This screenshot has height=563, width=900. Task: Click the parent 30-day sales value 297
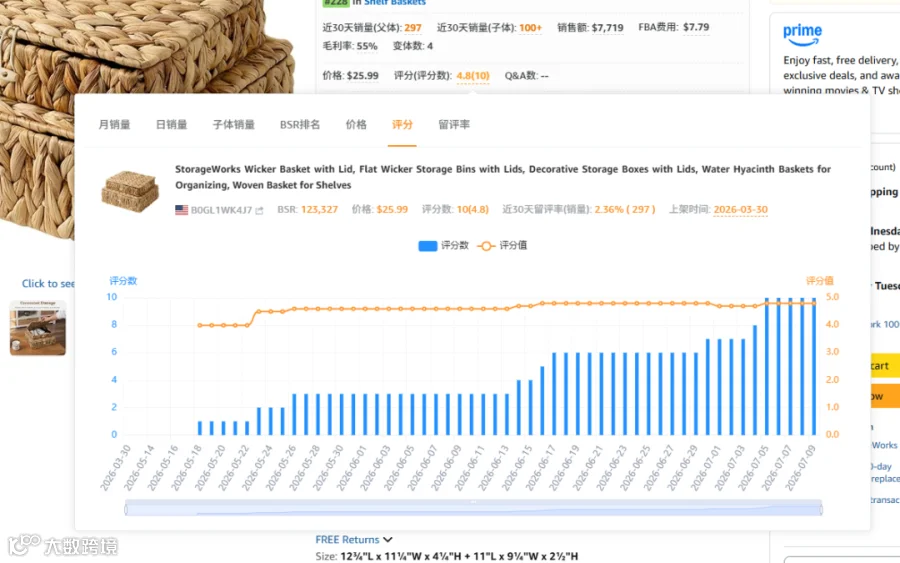pos(413,28)
